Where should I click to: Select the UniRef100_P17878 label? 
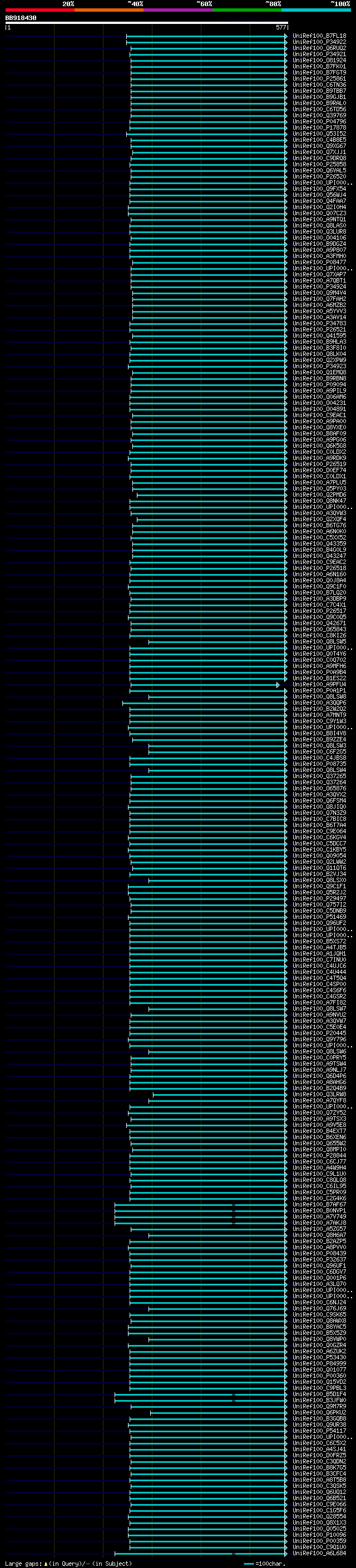[x=319, y=127]
